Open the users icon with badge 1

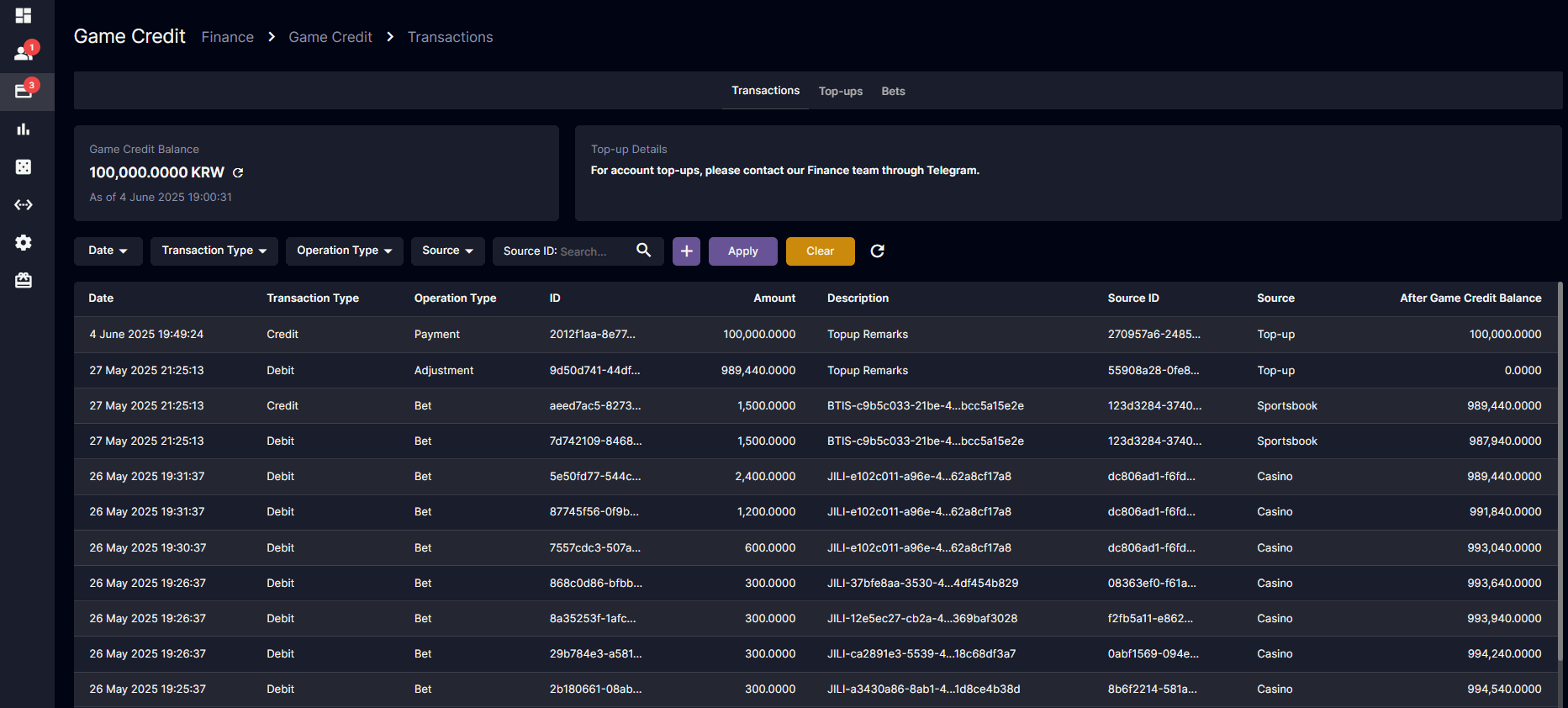(24, 53)
